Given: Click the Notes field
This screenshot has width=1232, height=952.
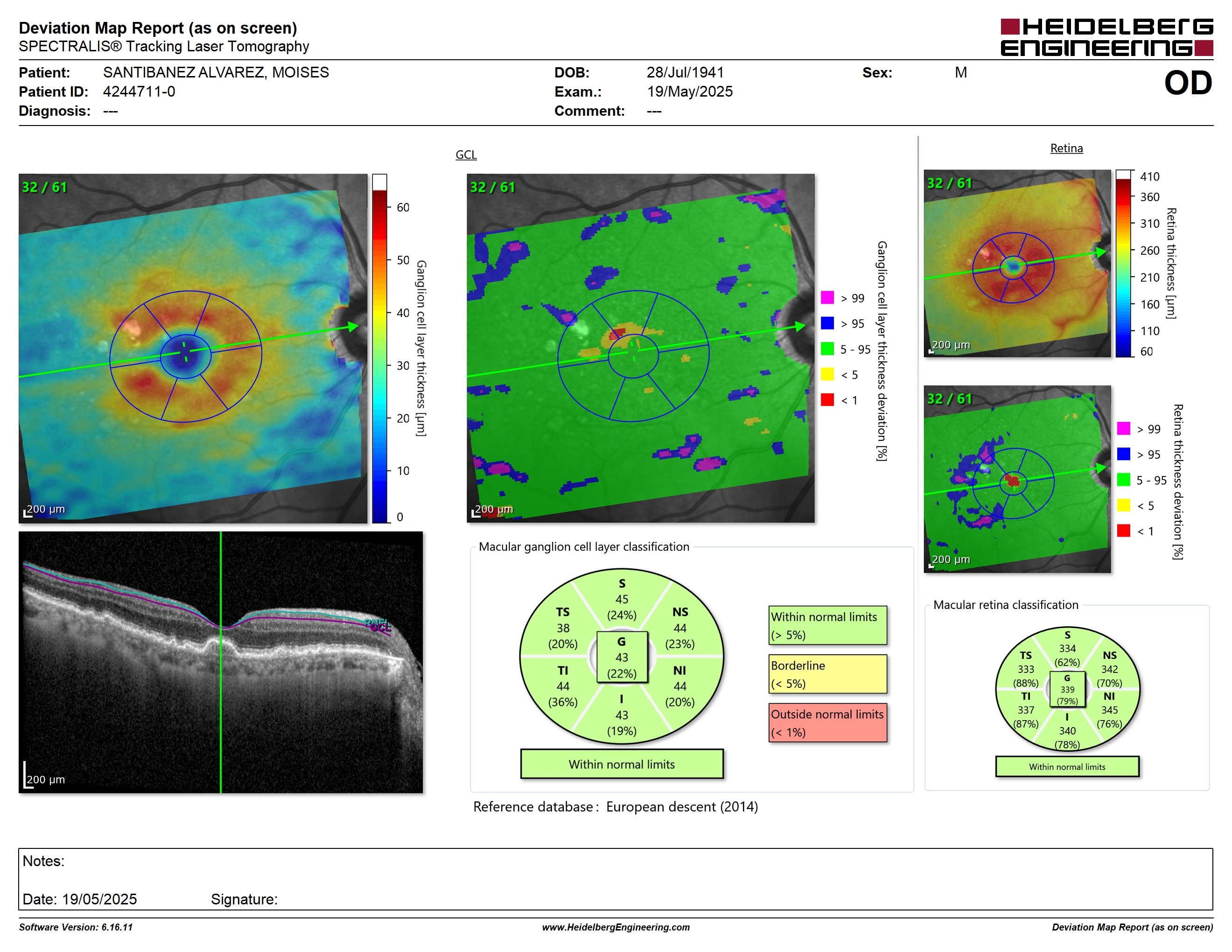Looking at the screenshot, I should [616, 879].
